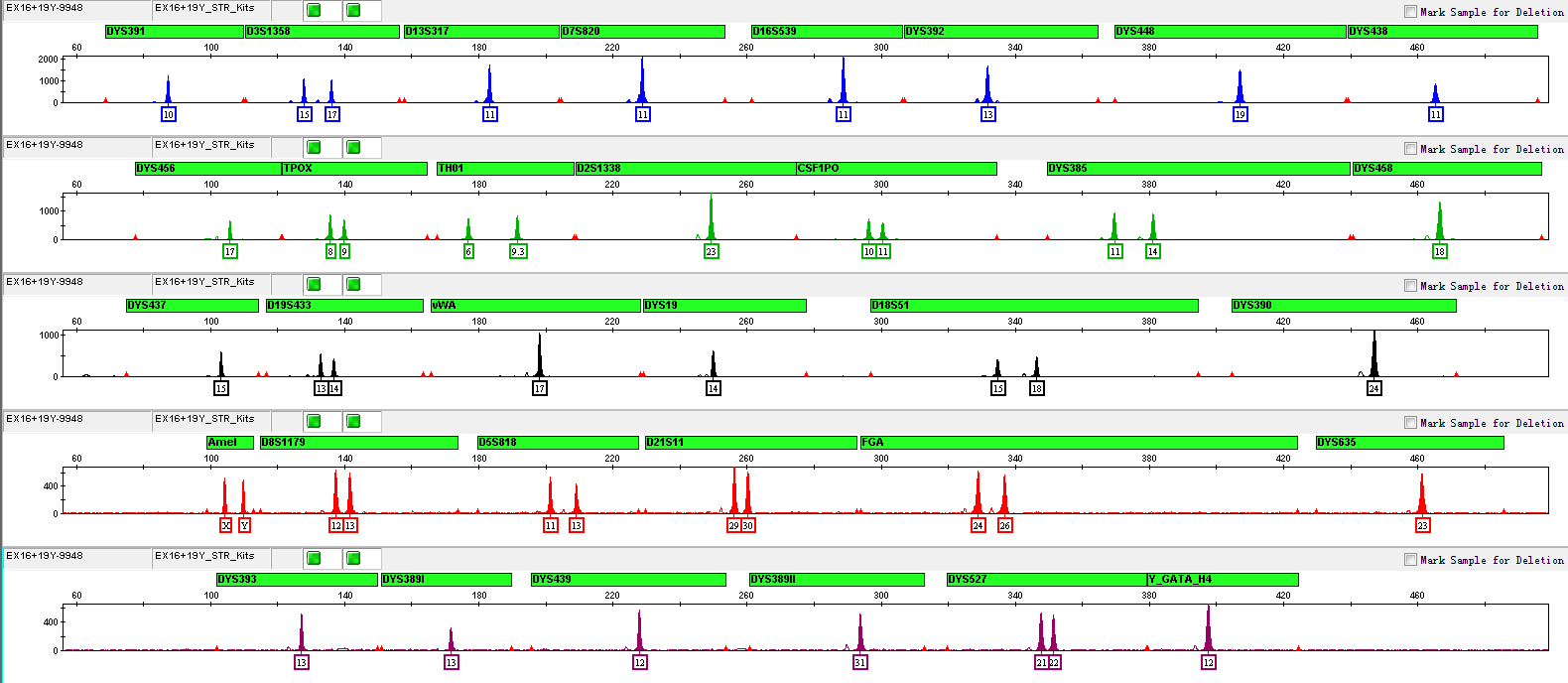Click allele label 24 under DYS390 peak
This screenshot has height=683, width=1568.
(x=1374, y=388)
